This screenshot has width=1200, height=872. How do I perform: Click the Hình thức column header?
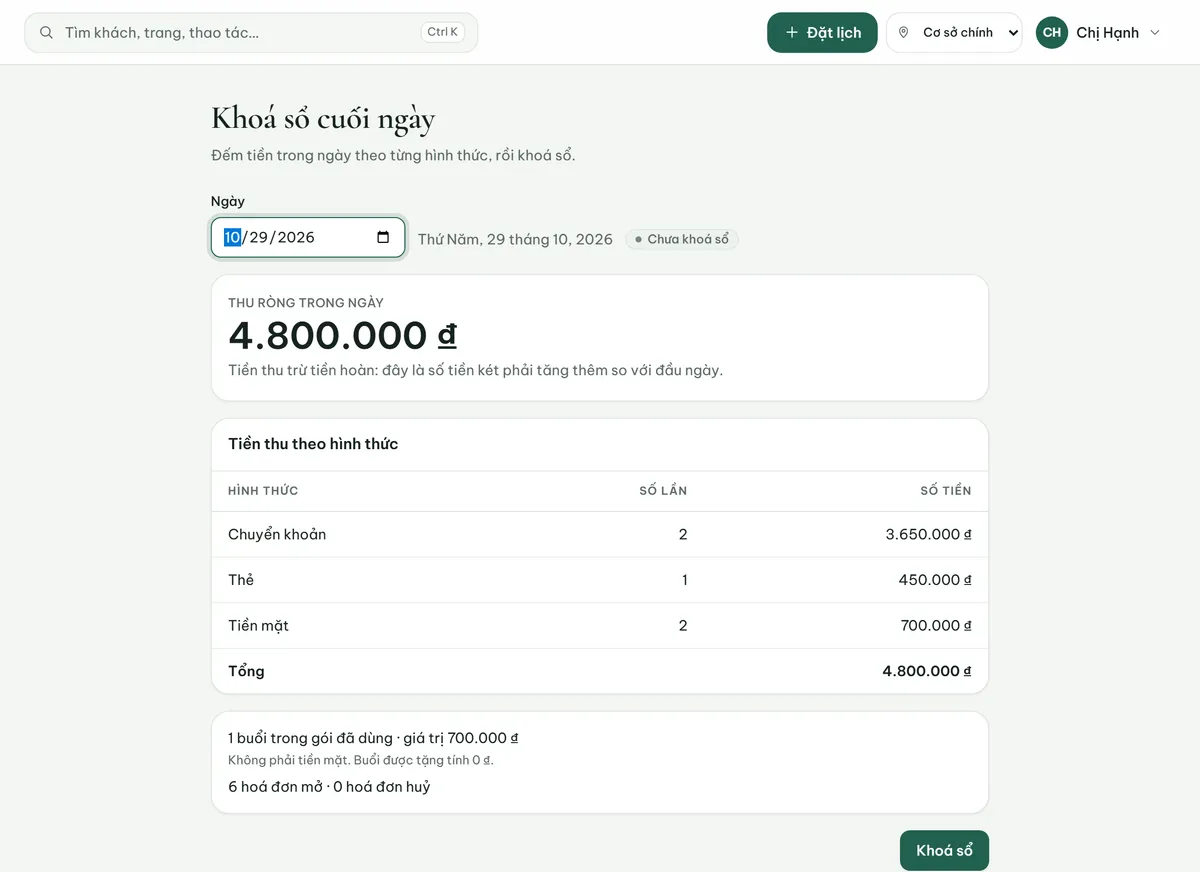(x=263, y=491)
